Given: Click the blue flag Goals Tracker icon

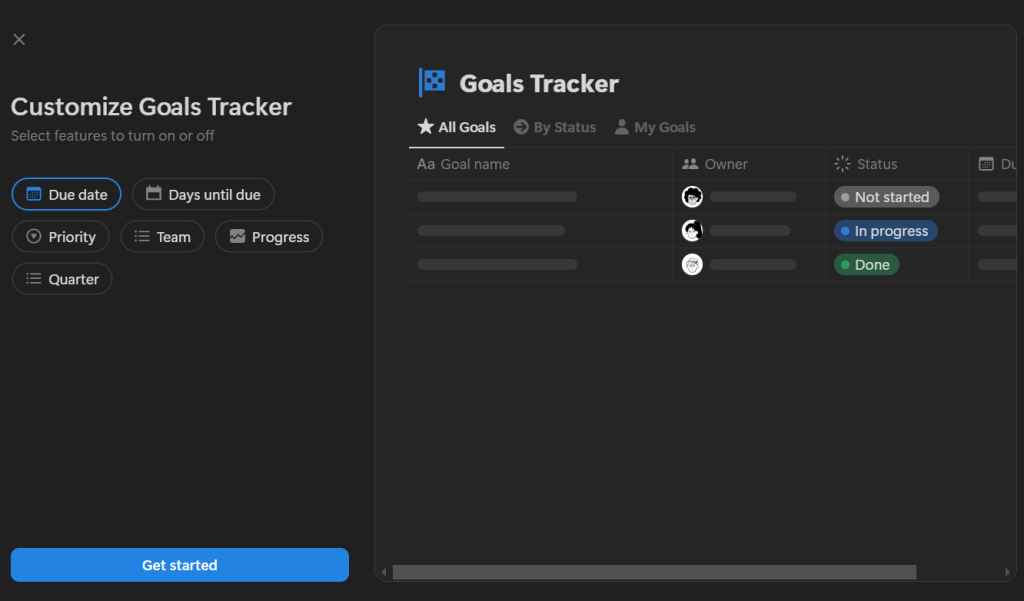Looking at the screenshot, I should [432, 83].
